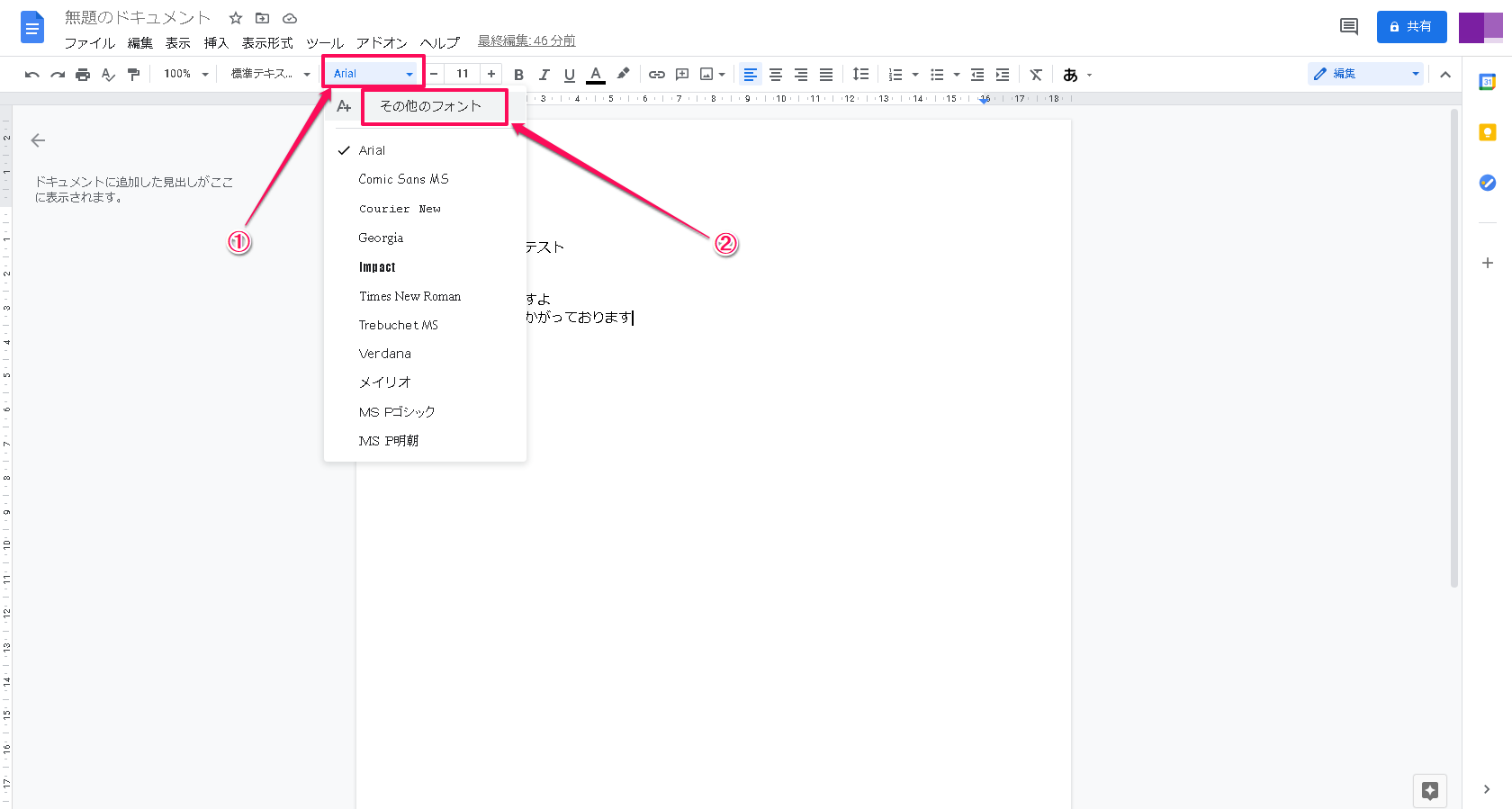This screenshot has width=1512, height=809.
Task: Decrease font size with minus button
Action: click(434, 74)
